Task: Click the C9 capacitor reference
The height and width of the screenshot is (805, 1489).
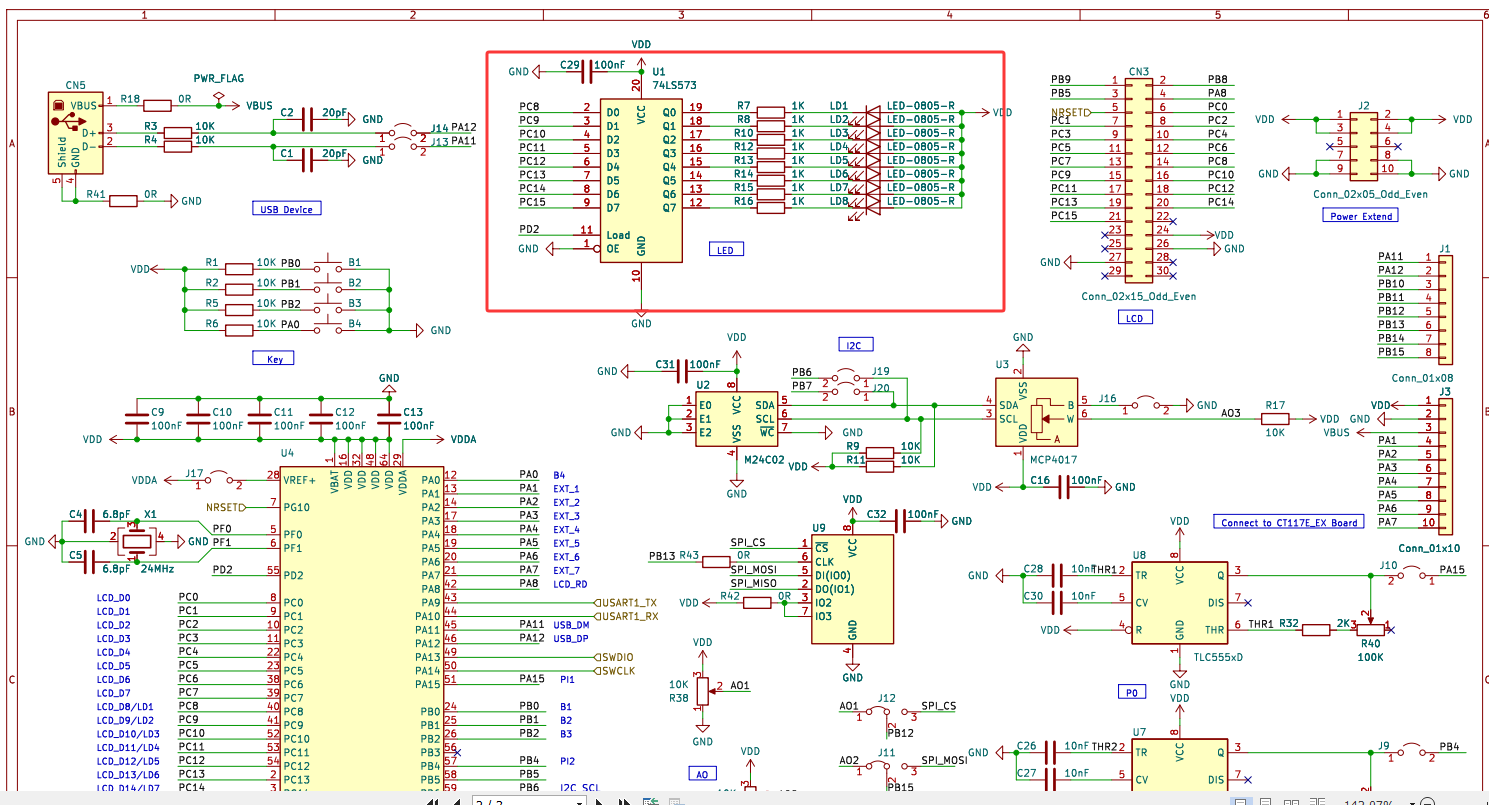Action: pos(157,412)
